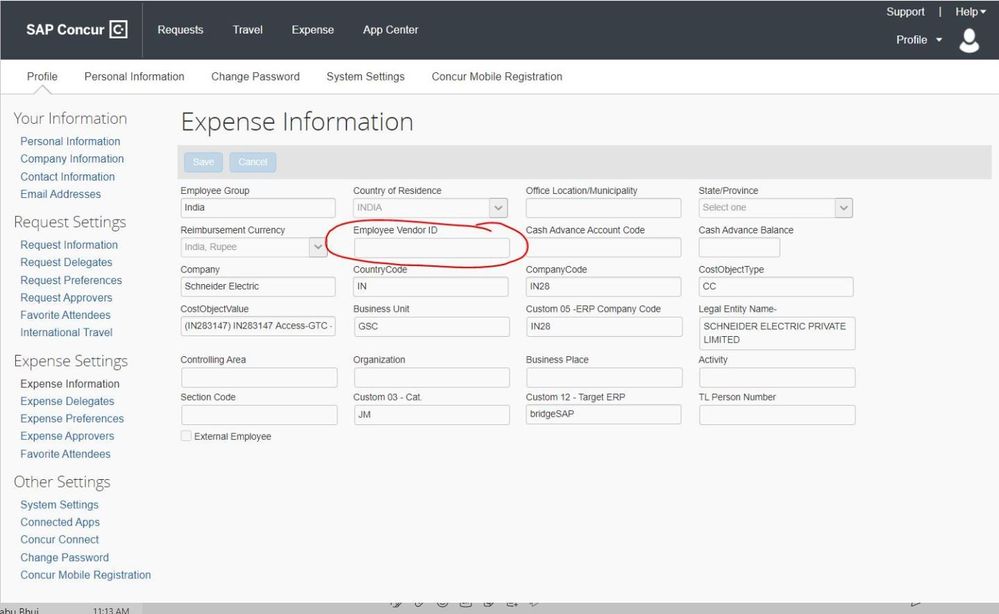This screenshot has height=614, width=999.
Task: Open the Travel menu
Action: (247, 30)
